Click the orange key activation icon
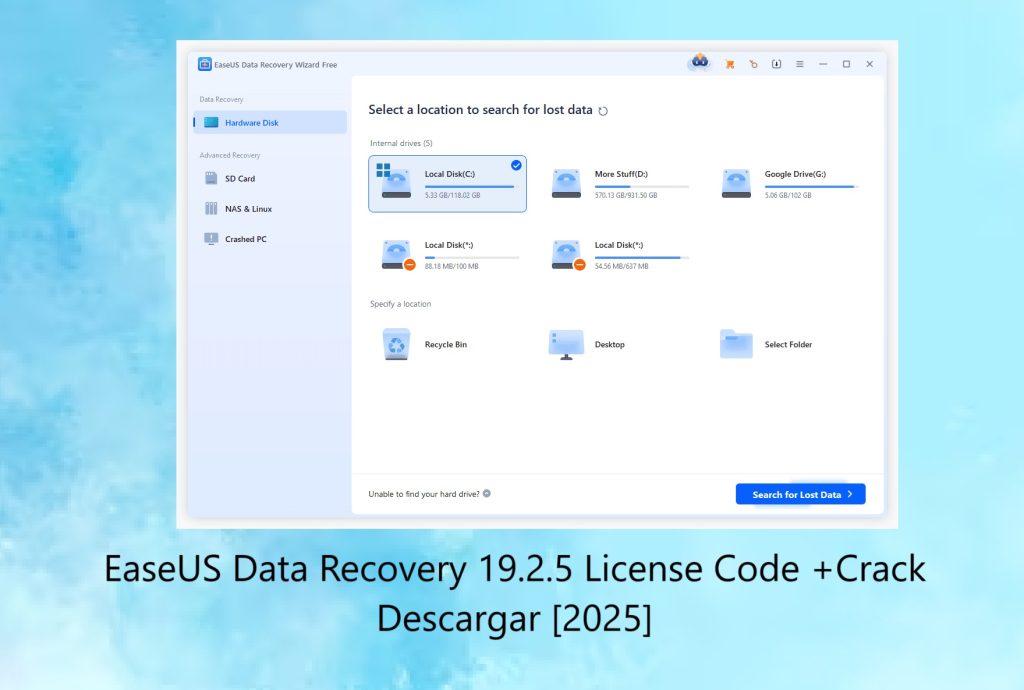Viewport: 1024px width, 690px height. 753,64
